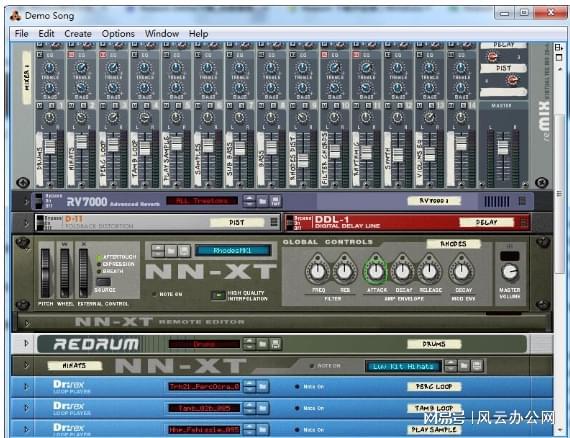Open the Edit menu
This screenshot has height=438, width=570.
coord(46,34)
